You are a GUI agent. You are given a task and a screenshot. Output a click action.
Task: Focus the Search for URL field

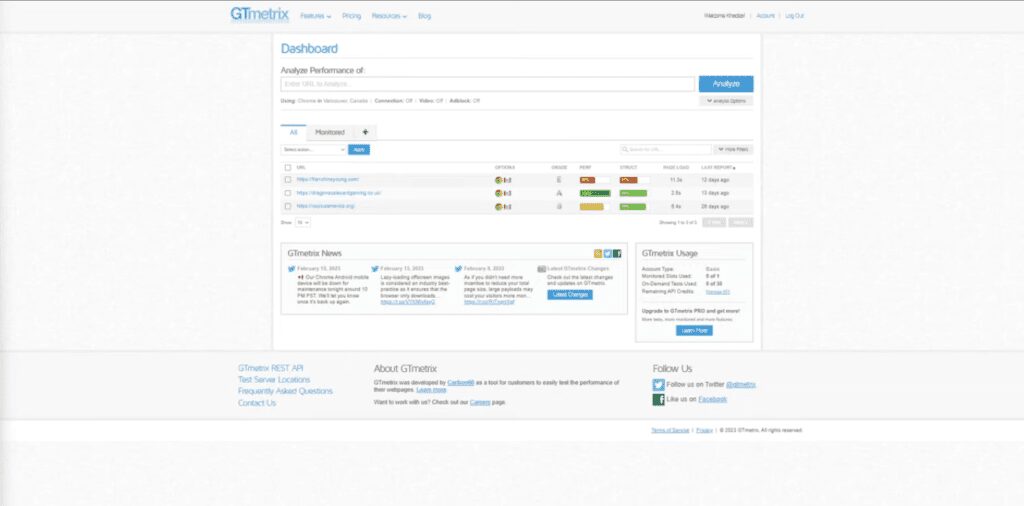pos(665,150)
